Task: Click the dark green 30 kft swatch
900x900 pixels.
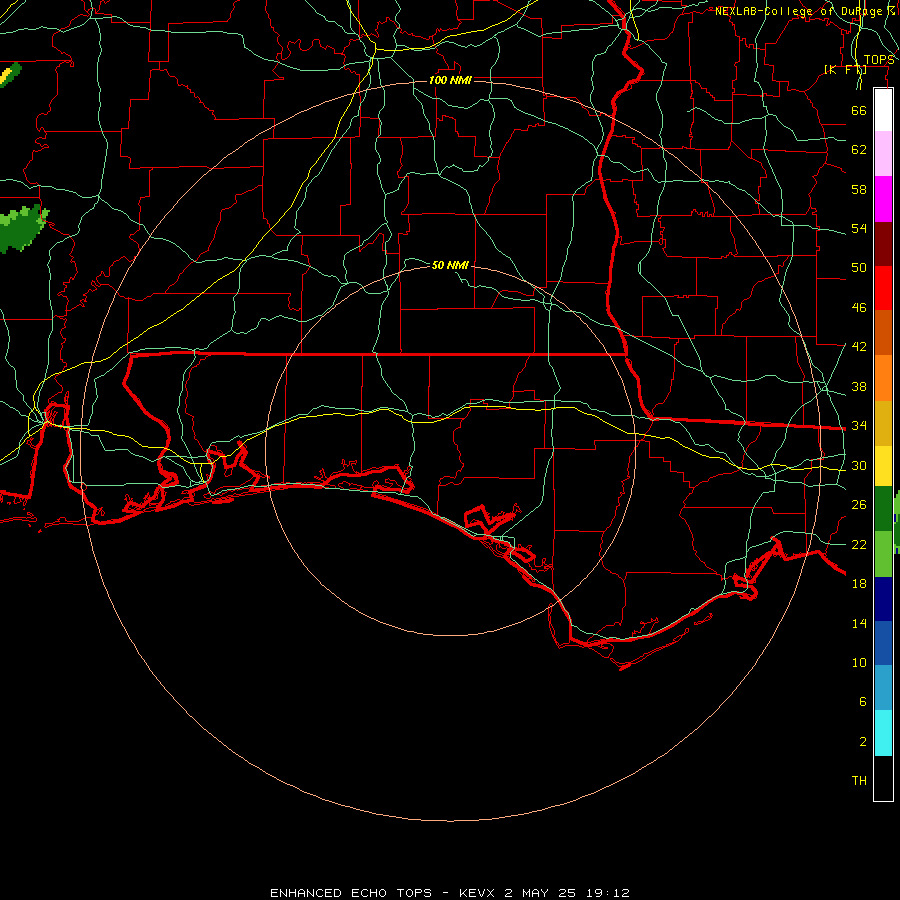Action: 883,509
